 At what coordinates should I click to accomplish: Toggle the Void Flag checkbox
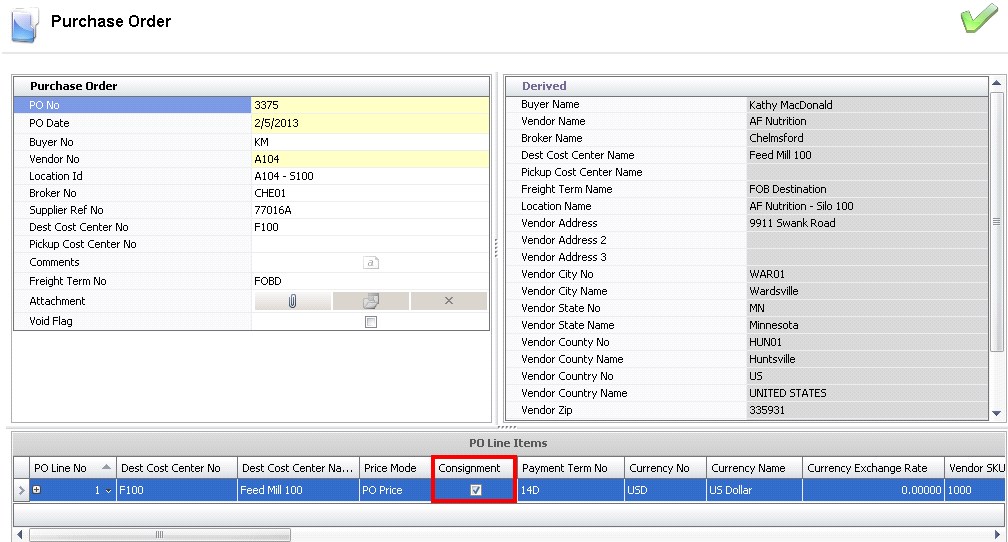coord(371,321)
